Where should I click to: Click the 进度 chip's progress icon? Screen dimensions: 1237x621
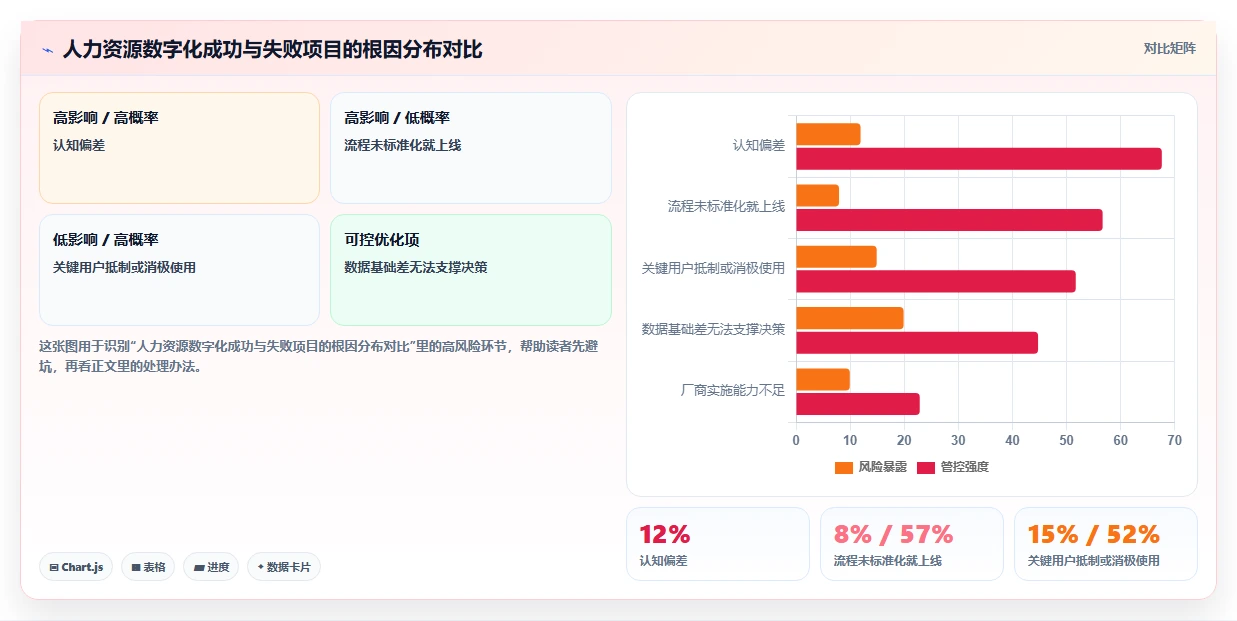[199, 567]
